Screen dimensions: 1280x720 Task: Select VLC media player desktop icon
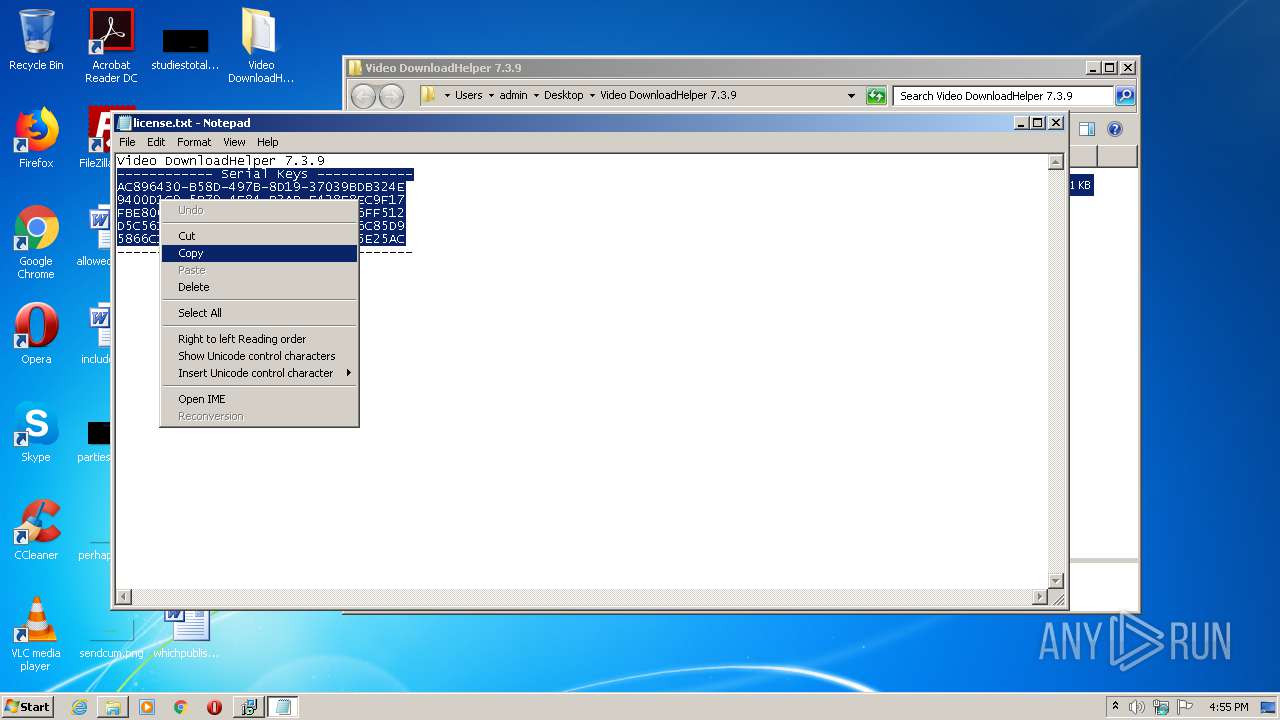(x=36, y=634)
